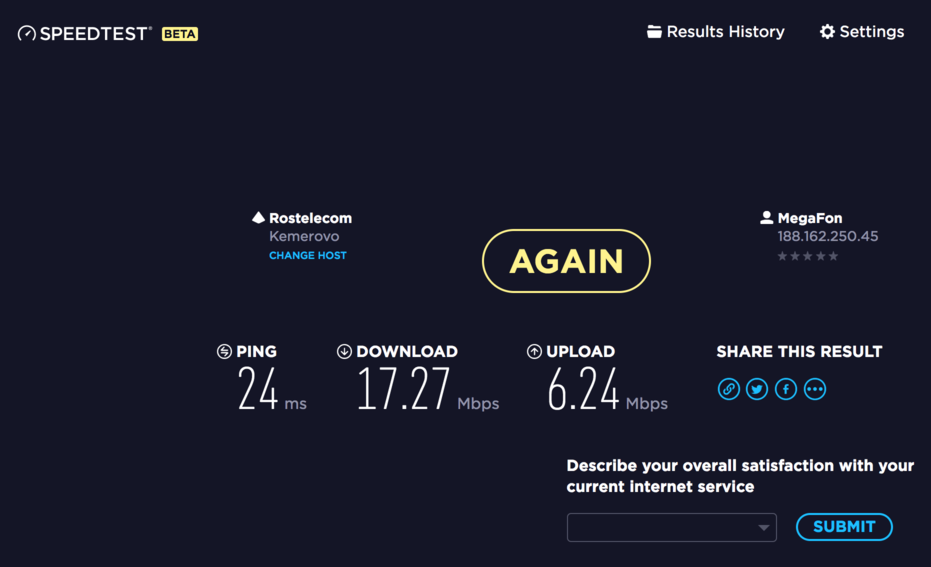Click the download arrow icon
This screenshot has width=931, height=567.
click(x=344, y=351)
